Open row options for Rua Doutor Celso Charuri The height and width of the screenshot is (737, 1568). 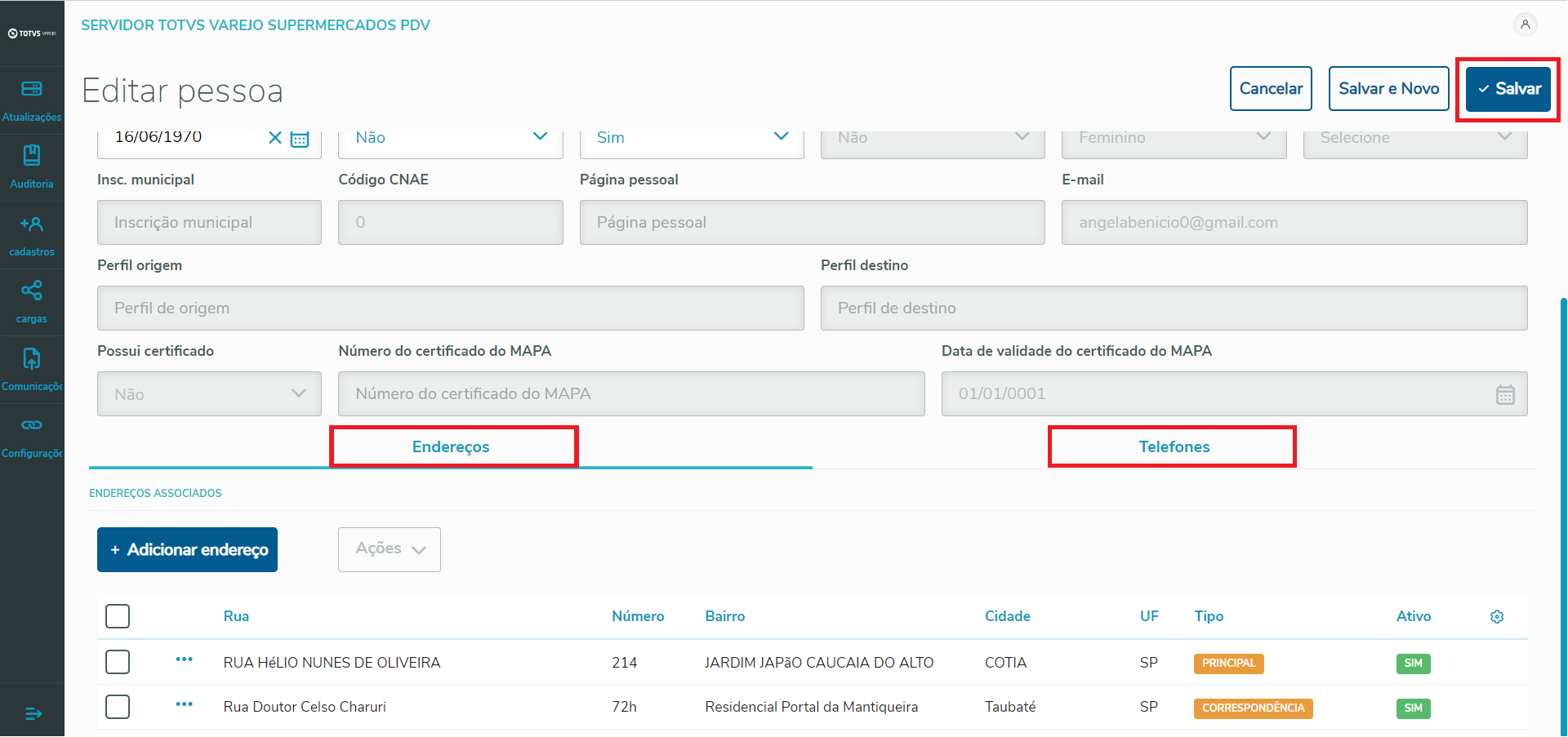pyautogui.click(x=185, y=704)
